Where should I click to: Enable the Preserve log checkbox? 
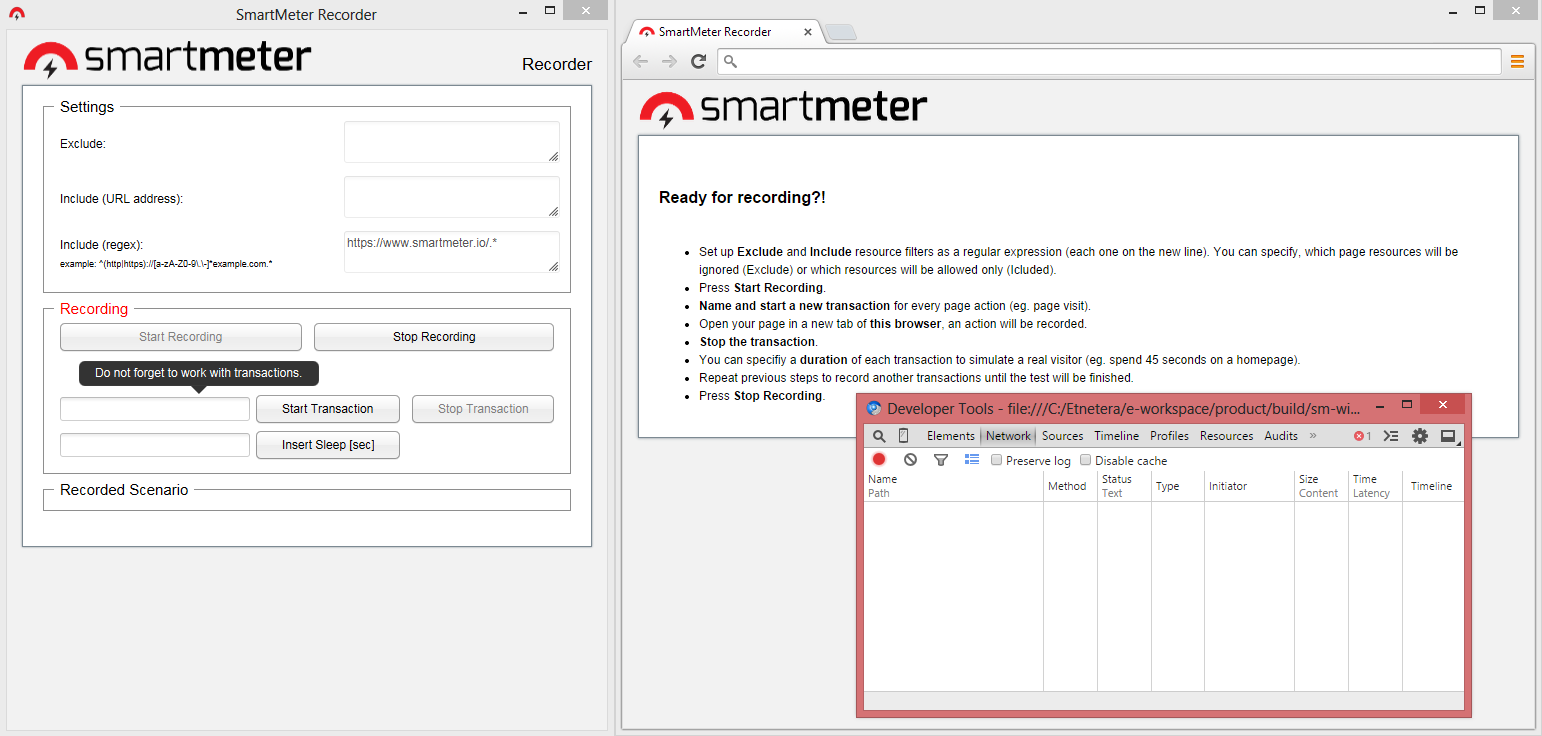(x=996, y=461)
